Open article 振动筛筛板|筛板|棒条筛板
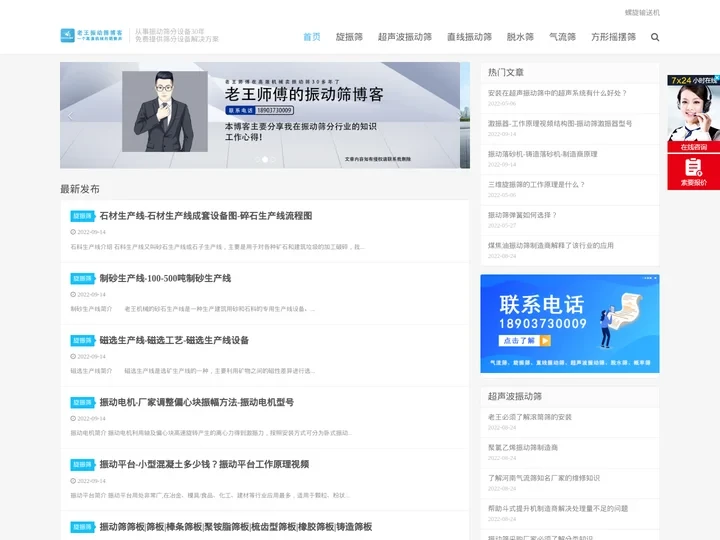 click(x=236, y=527)
